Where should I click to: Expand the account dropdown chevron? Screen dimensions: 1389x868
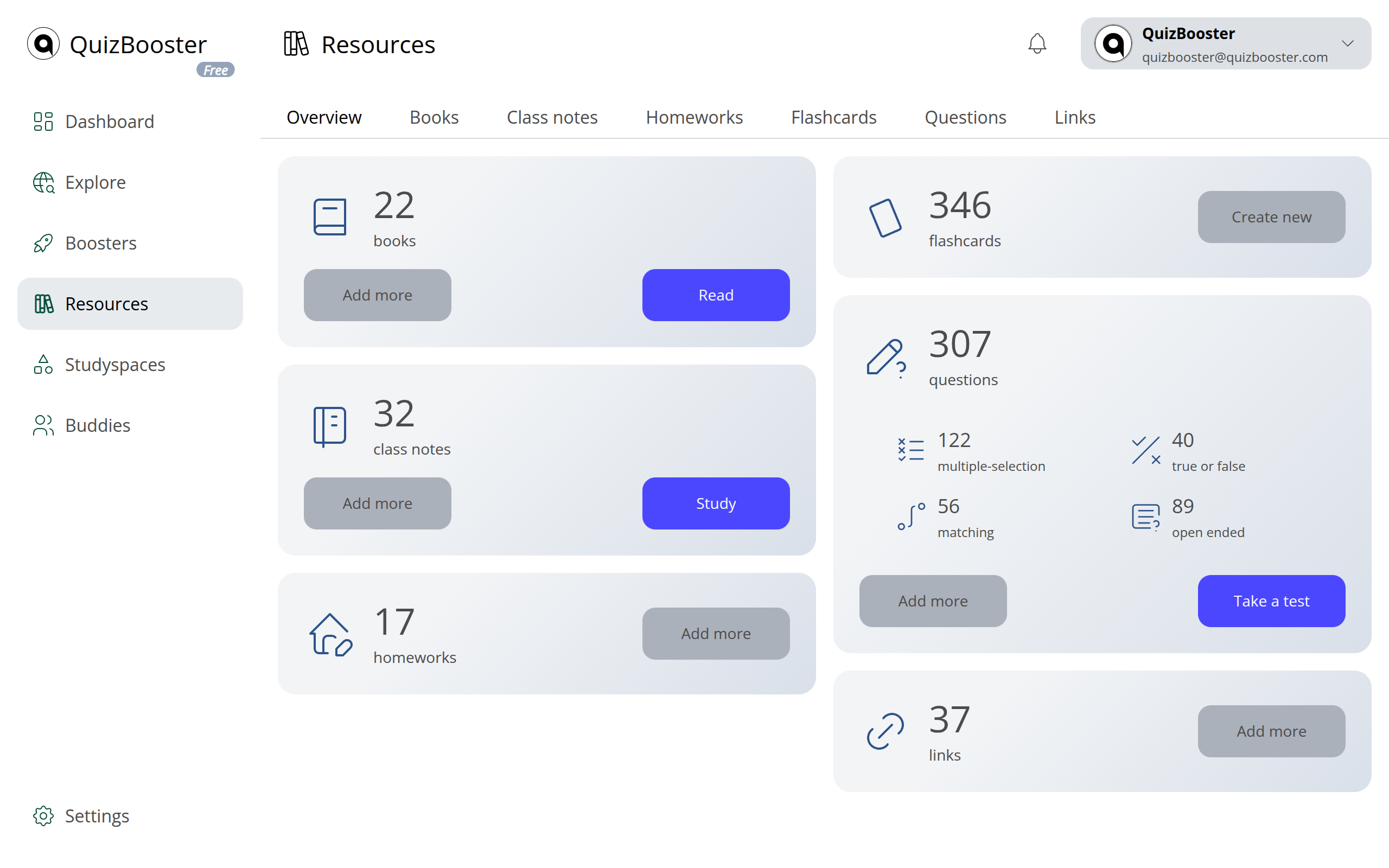pyautogui.click(x=1348, y=43)
